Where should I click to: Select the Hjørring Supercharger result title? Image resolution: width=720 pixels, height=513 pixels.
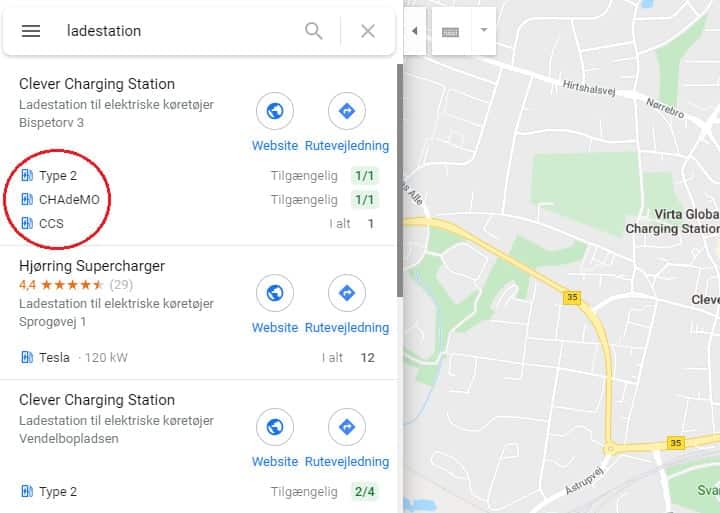pos(92,266)
